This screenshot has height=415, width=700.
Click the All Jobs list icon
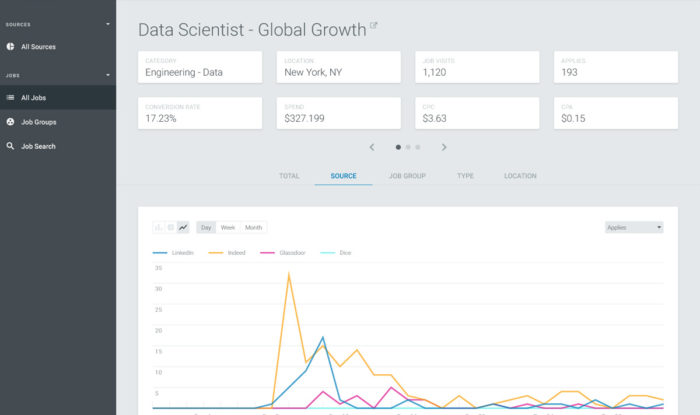(10, 97)
